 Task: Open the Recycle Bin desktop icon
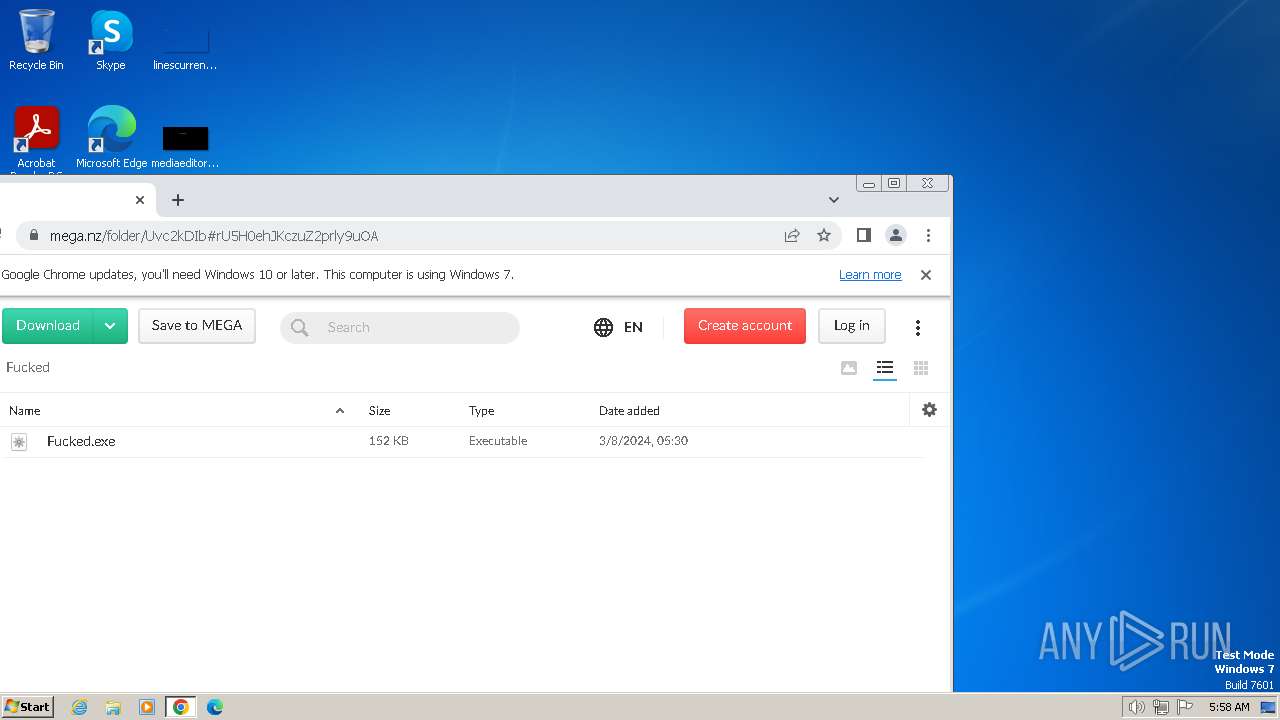pyautogui.click(x=36, y=40)
